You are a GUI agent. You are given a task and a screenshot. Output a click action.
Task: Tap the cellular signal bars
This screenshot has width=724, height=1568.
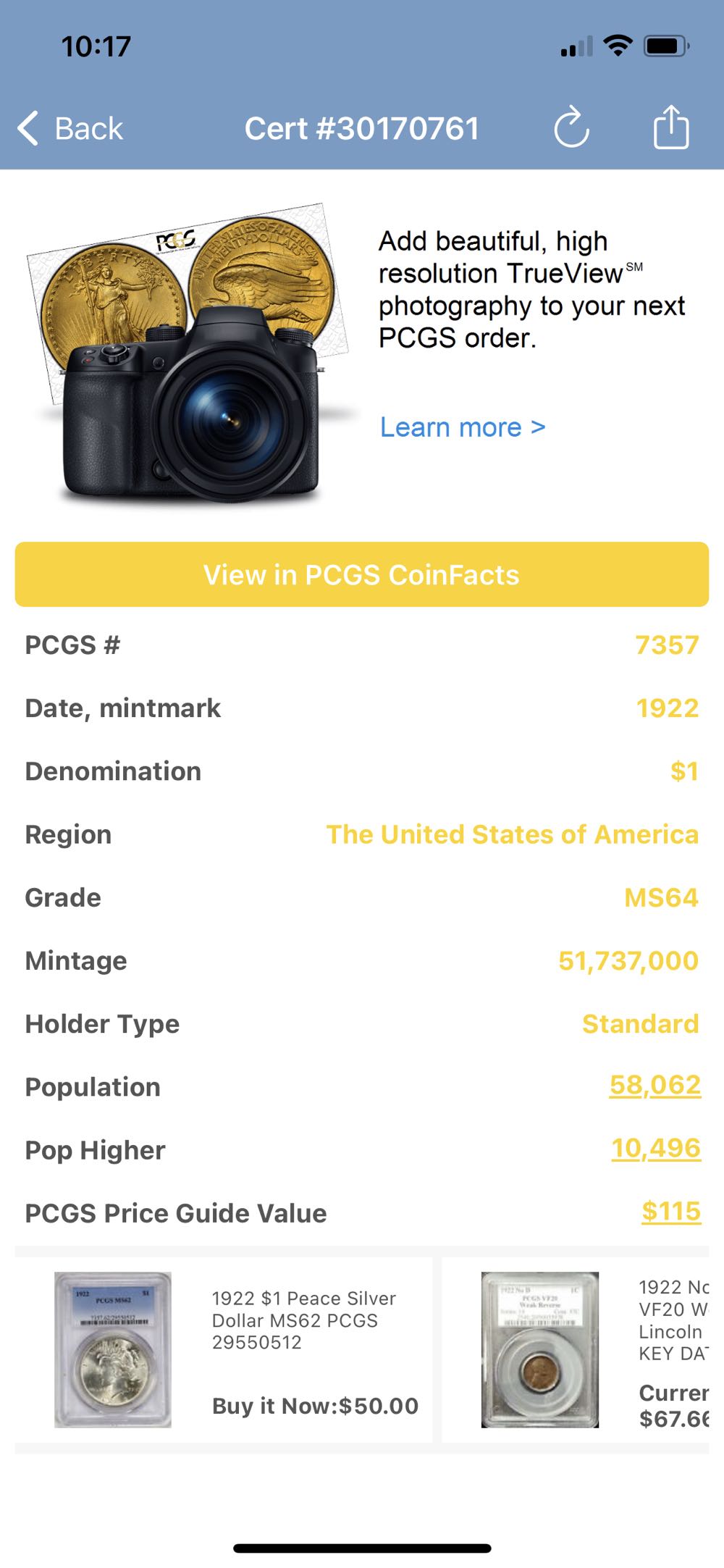(576, 47)
